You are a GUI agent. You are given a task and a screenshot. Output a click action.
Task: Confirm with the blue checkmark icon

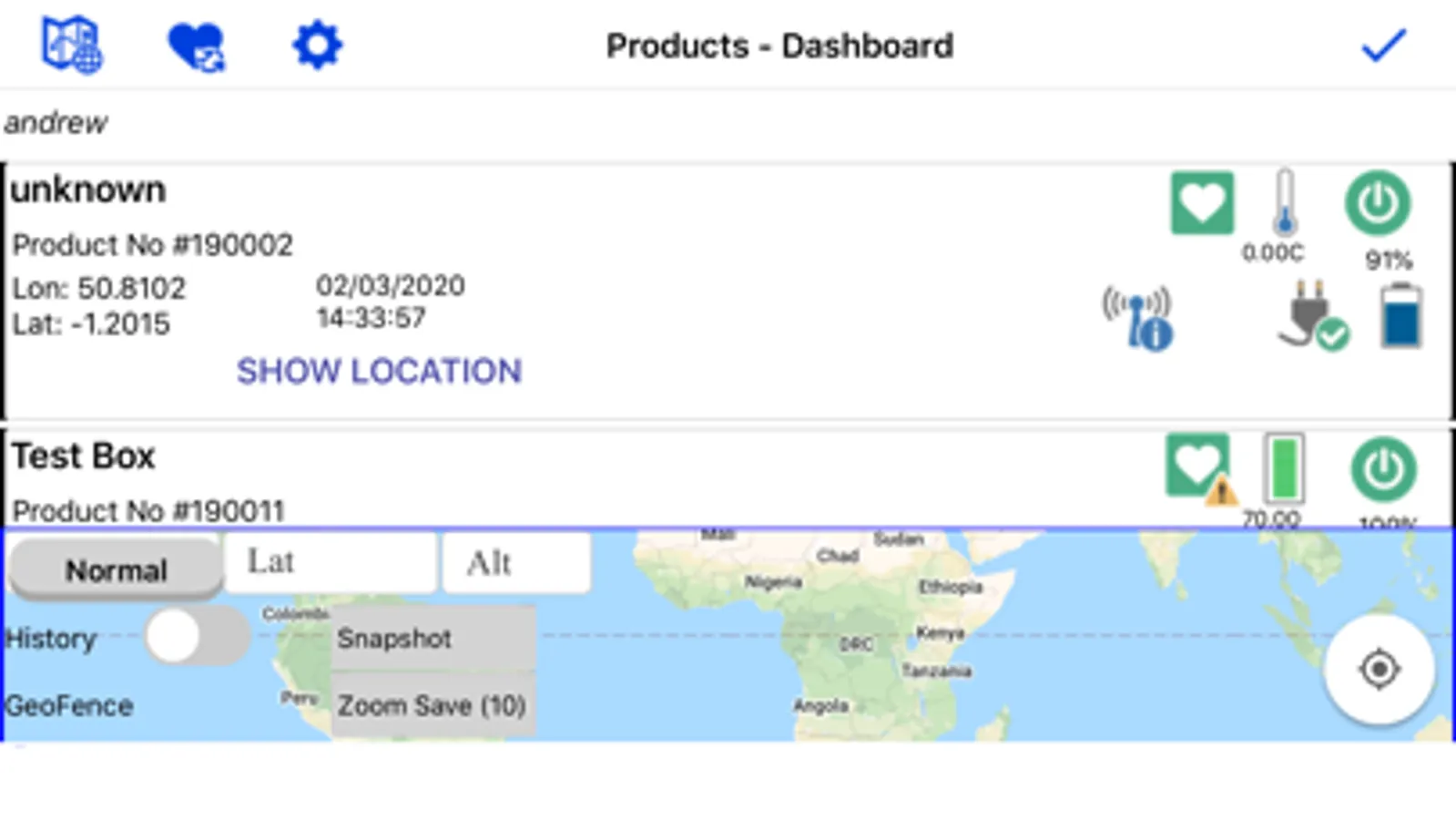point(1383,46)
